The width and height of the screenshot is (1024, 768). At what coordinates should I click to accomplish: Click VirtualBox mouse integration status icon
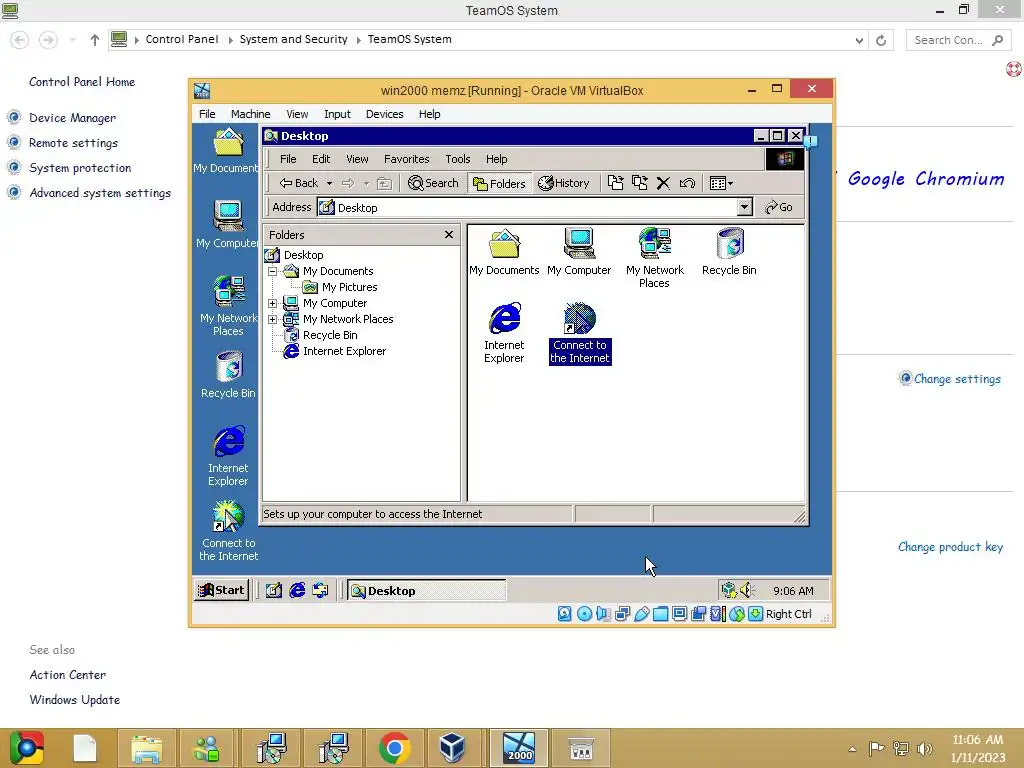coord(737,614)
